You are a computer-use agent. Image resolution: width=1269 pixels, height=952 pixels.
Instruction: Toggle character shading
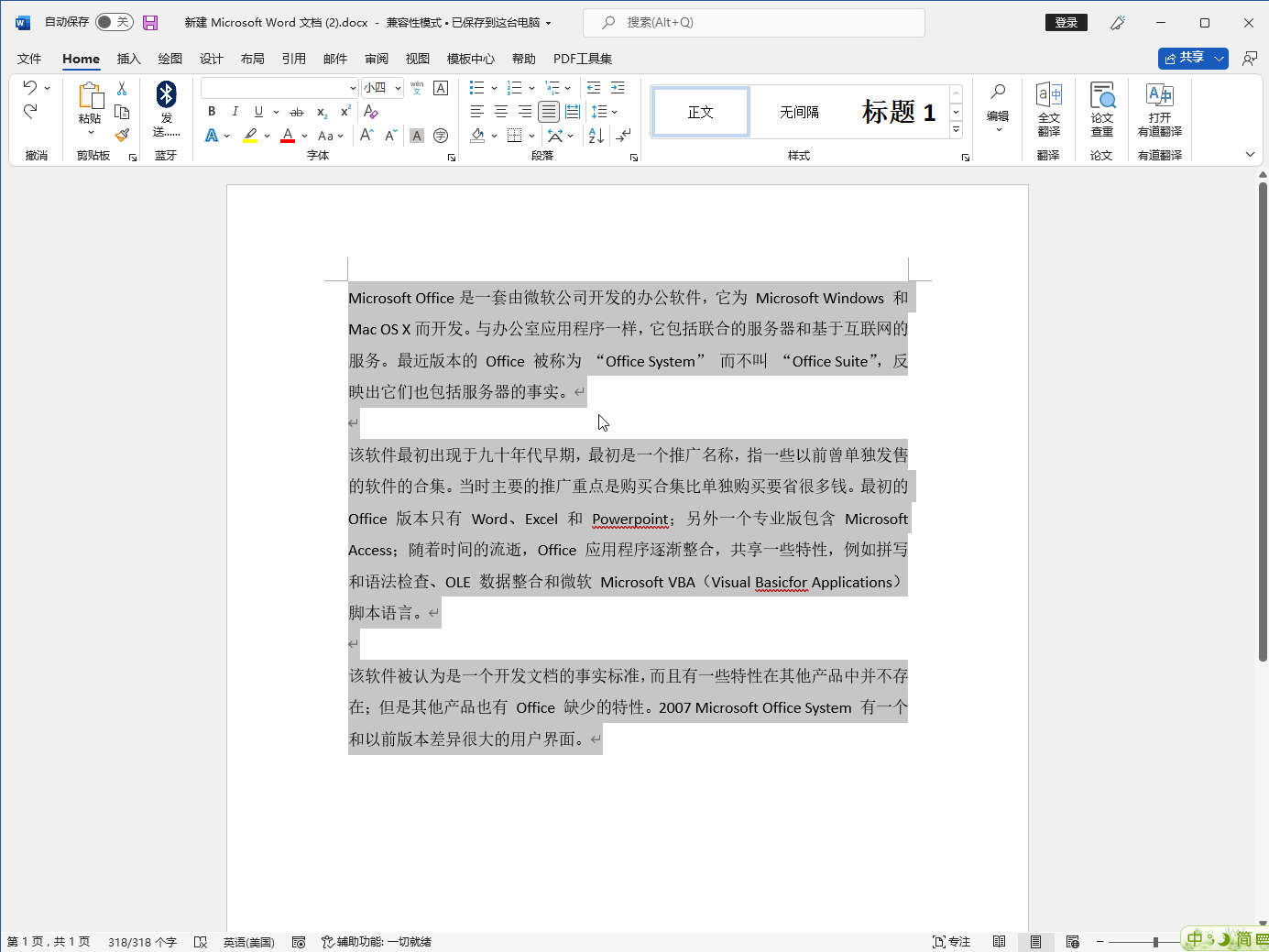pos(417,136)
